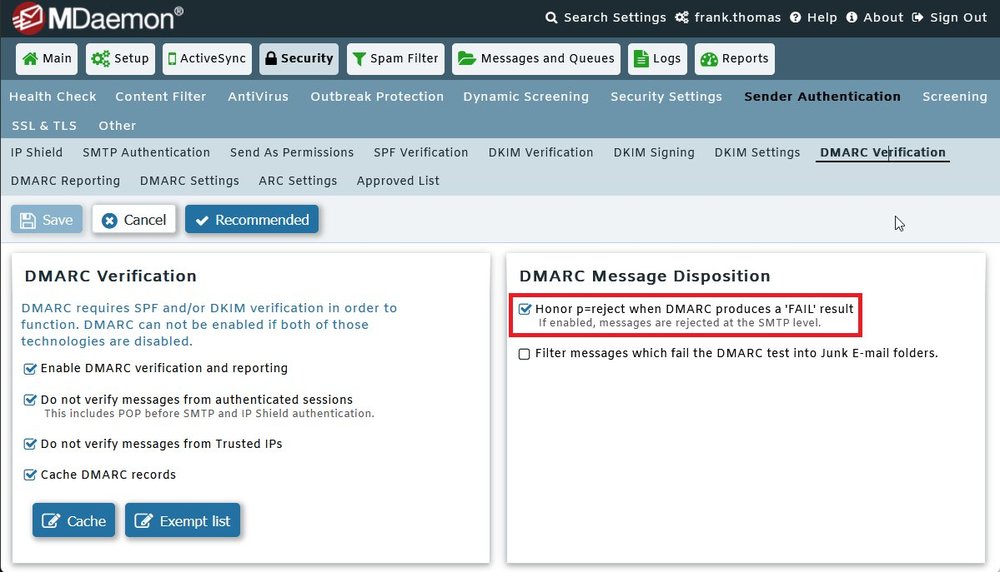Click the Save floppy disk icon

(27, 220)
